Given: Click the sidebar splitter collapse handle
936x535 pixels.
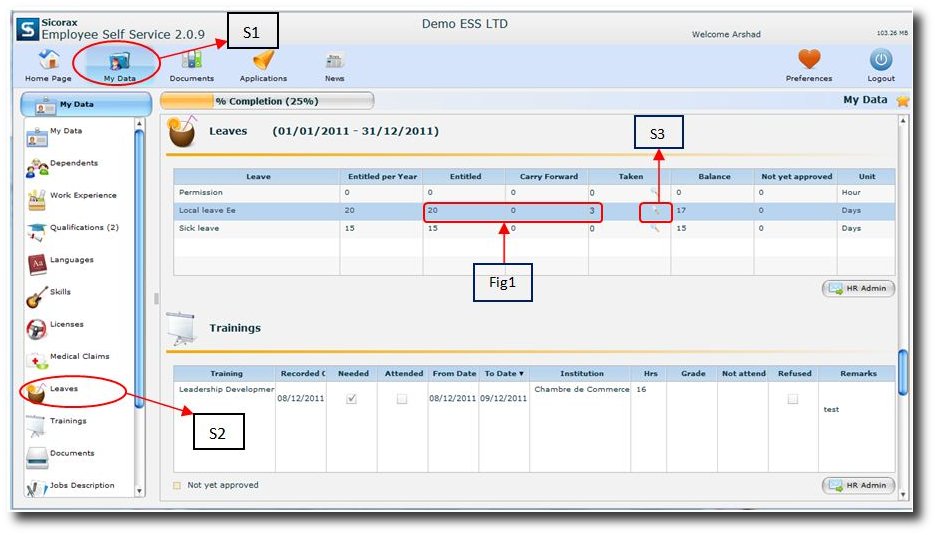Looking at the screenshot, I should coord(155,298).
